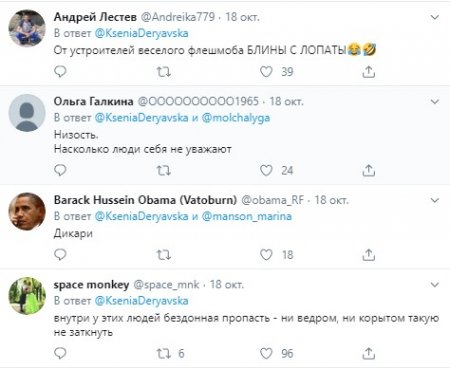Like the Дикари tweet with 18 likes
Image resolution: width=450 pixels, height=369 pixels.
click(x=266, y=255)
